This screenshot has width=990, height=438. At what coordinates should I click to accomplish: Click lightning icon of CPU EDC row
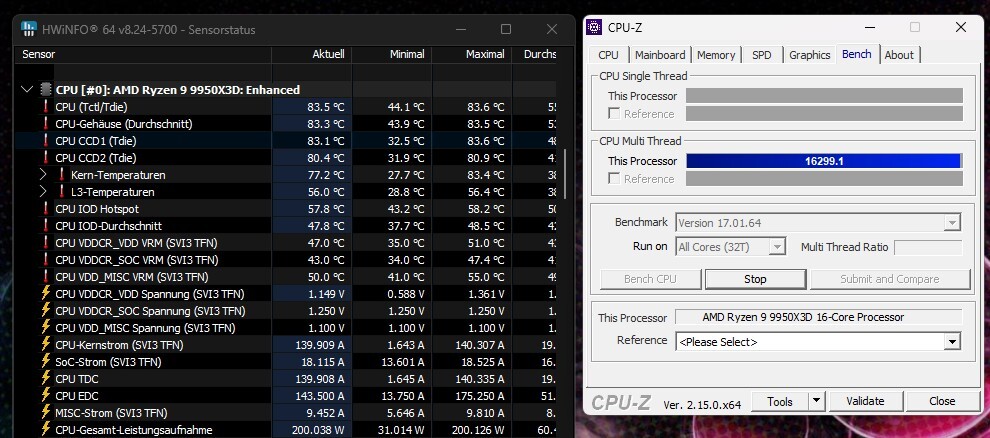pyautogui.click(x=45, y=395)
